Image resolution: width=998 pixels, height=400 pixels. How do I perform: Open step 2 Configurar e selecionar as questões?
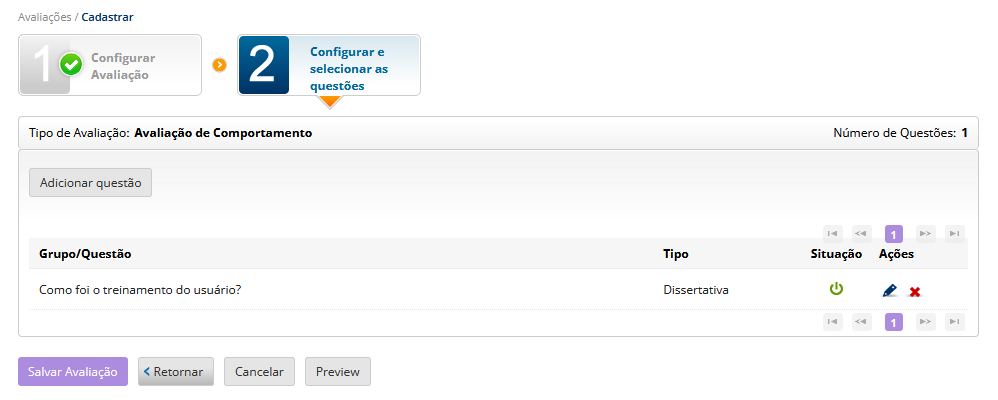pyautogui.click(x=329, y=65)
